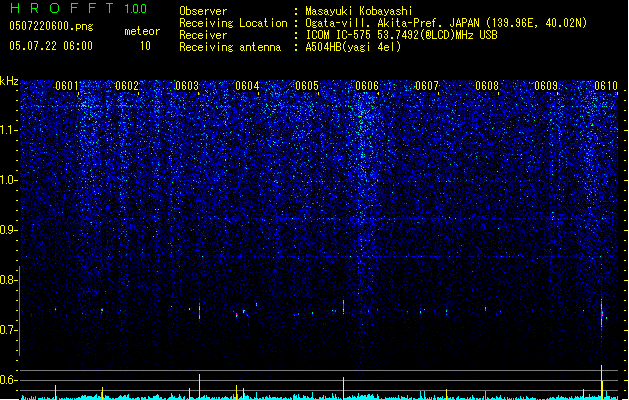
Task: Click the ICOM IC-575 receiver text
Action: coord(401,35)
